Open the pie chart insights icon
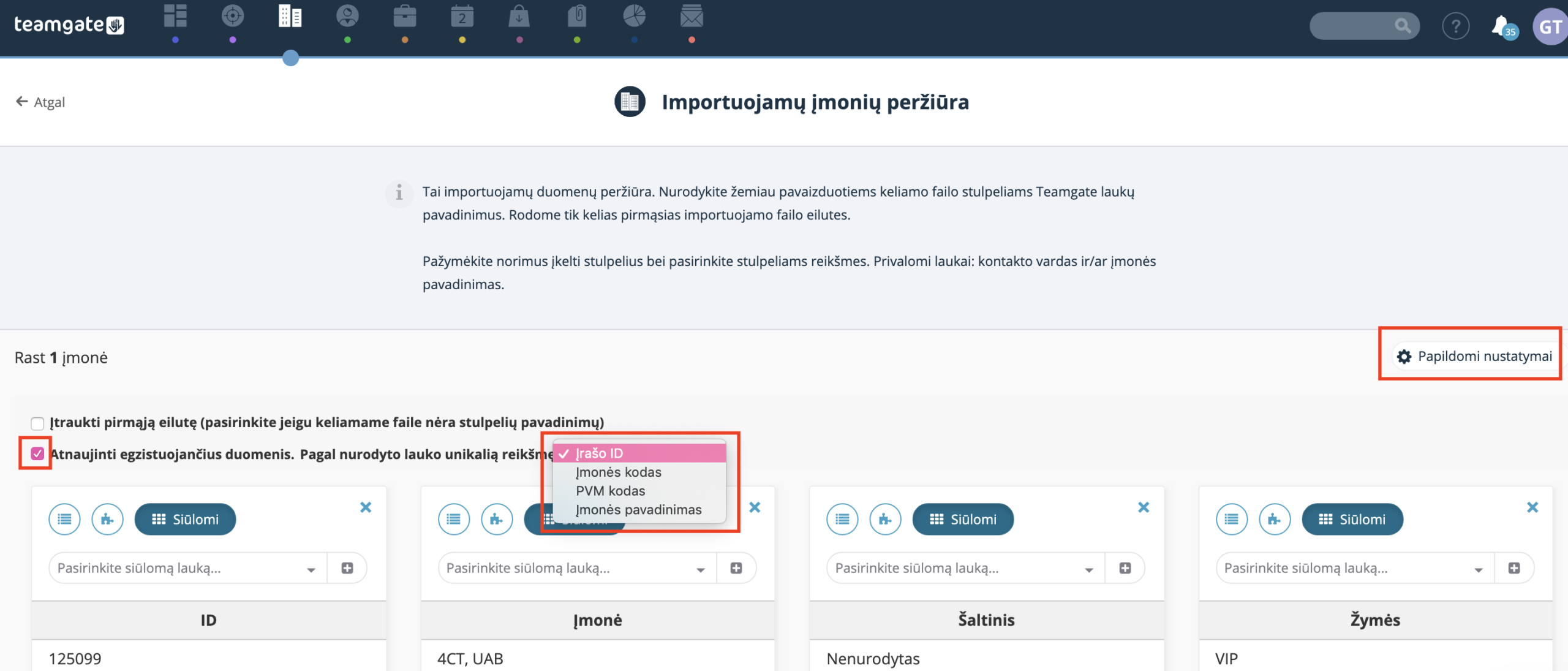 click(x=635, y=17)
